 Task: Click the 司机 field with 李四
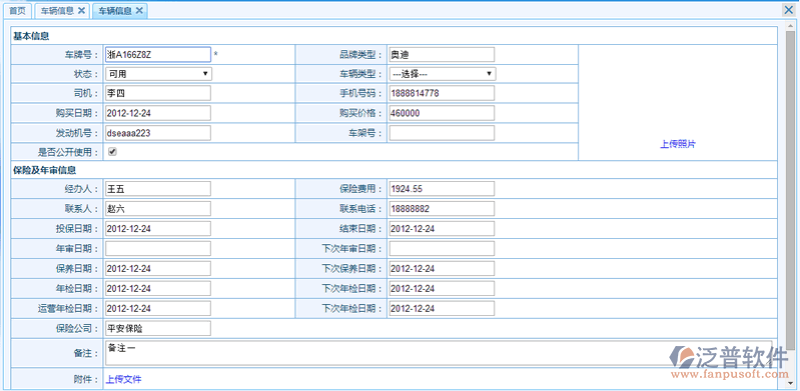(x=158, y=93)
